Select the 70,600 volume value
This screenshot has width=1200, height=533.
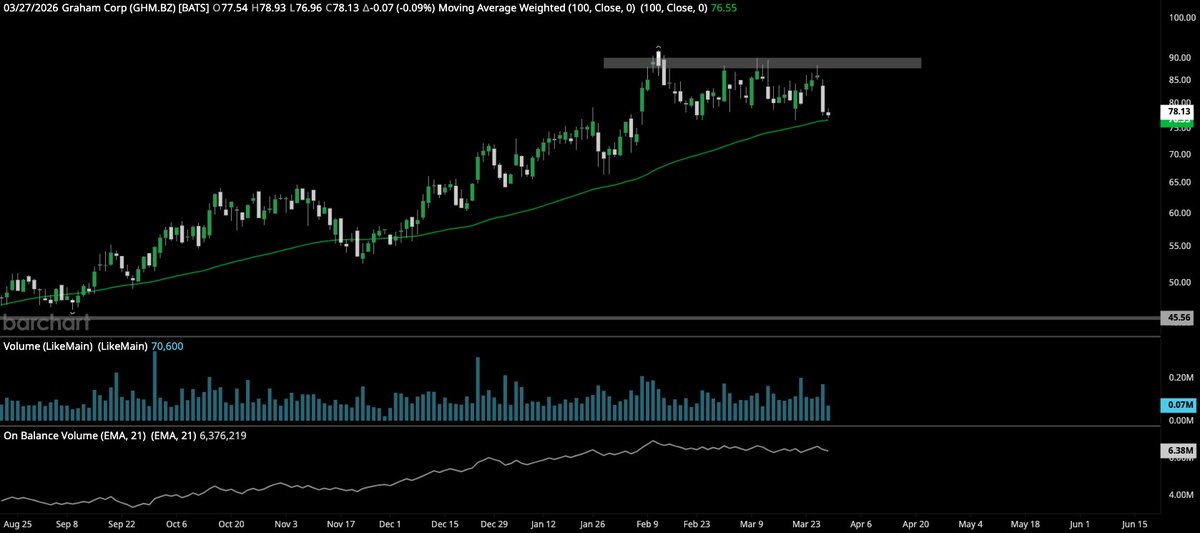[166, 346]
